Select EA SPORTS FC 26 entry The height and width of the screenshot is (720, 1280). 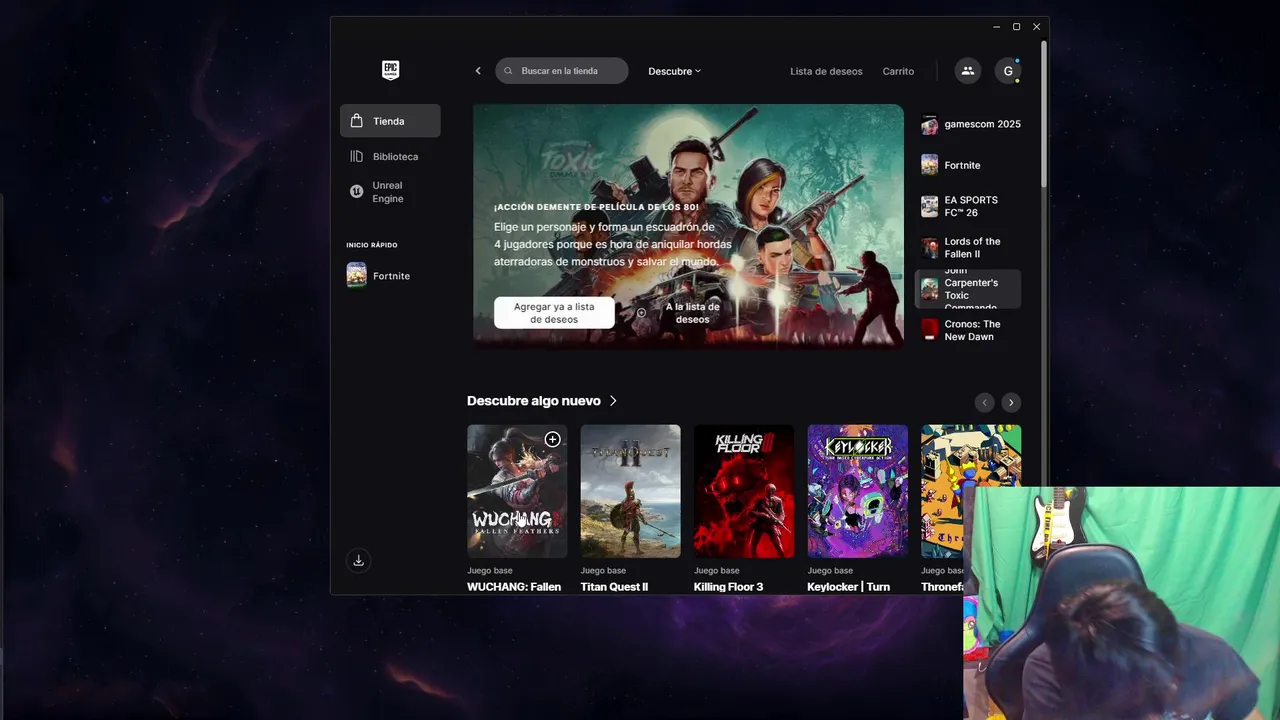[968, 206]
